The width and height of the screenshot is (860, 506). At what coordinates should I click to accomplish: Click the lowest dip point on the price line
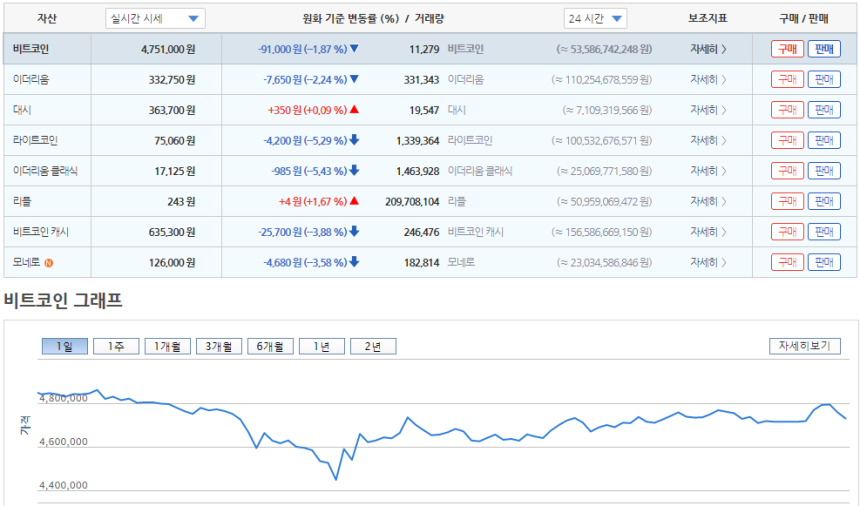[336, 480]
